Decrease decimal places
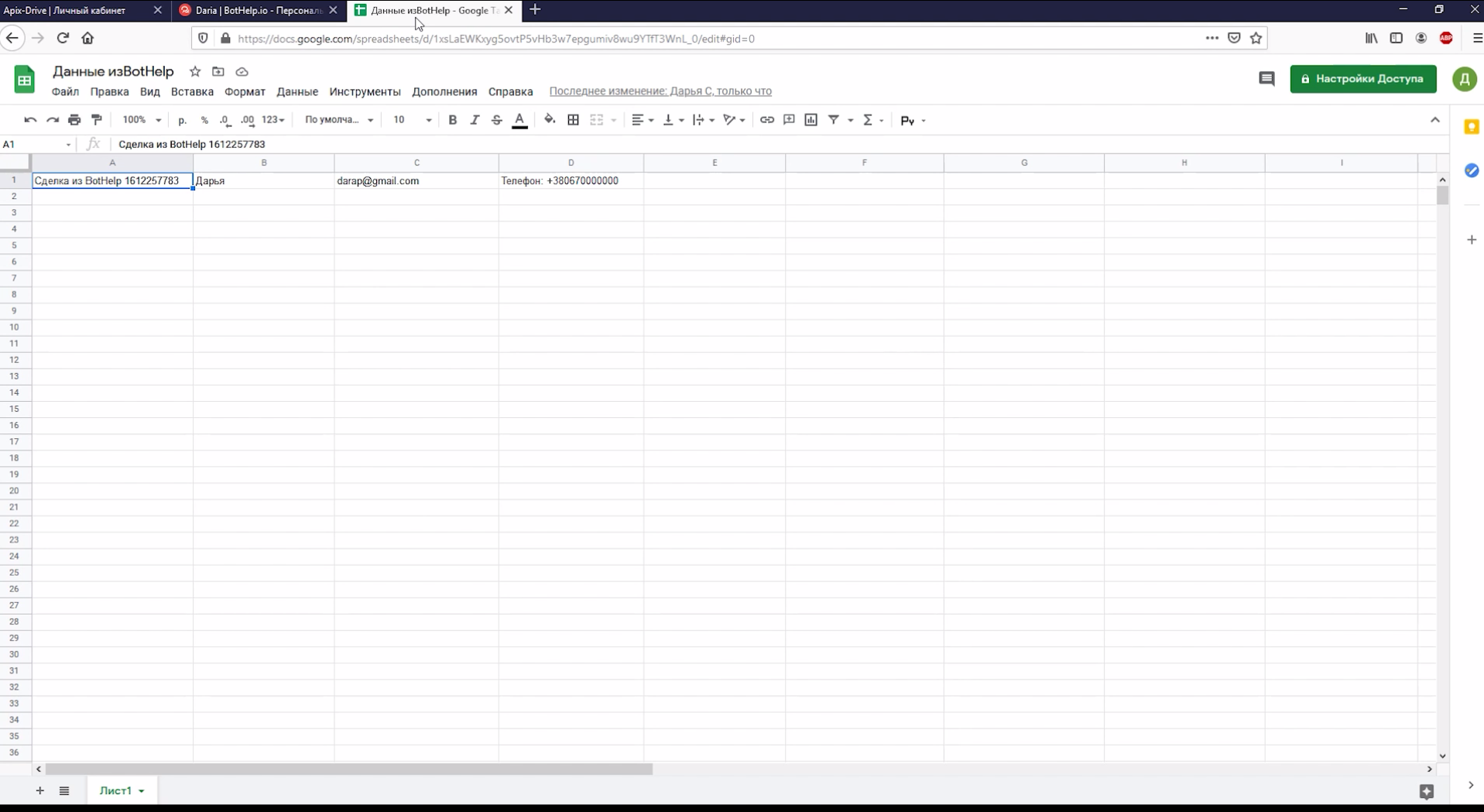The image size is (1484, 812). click(225, 120)
